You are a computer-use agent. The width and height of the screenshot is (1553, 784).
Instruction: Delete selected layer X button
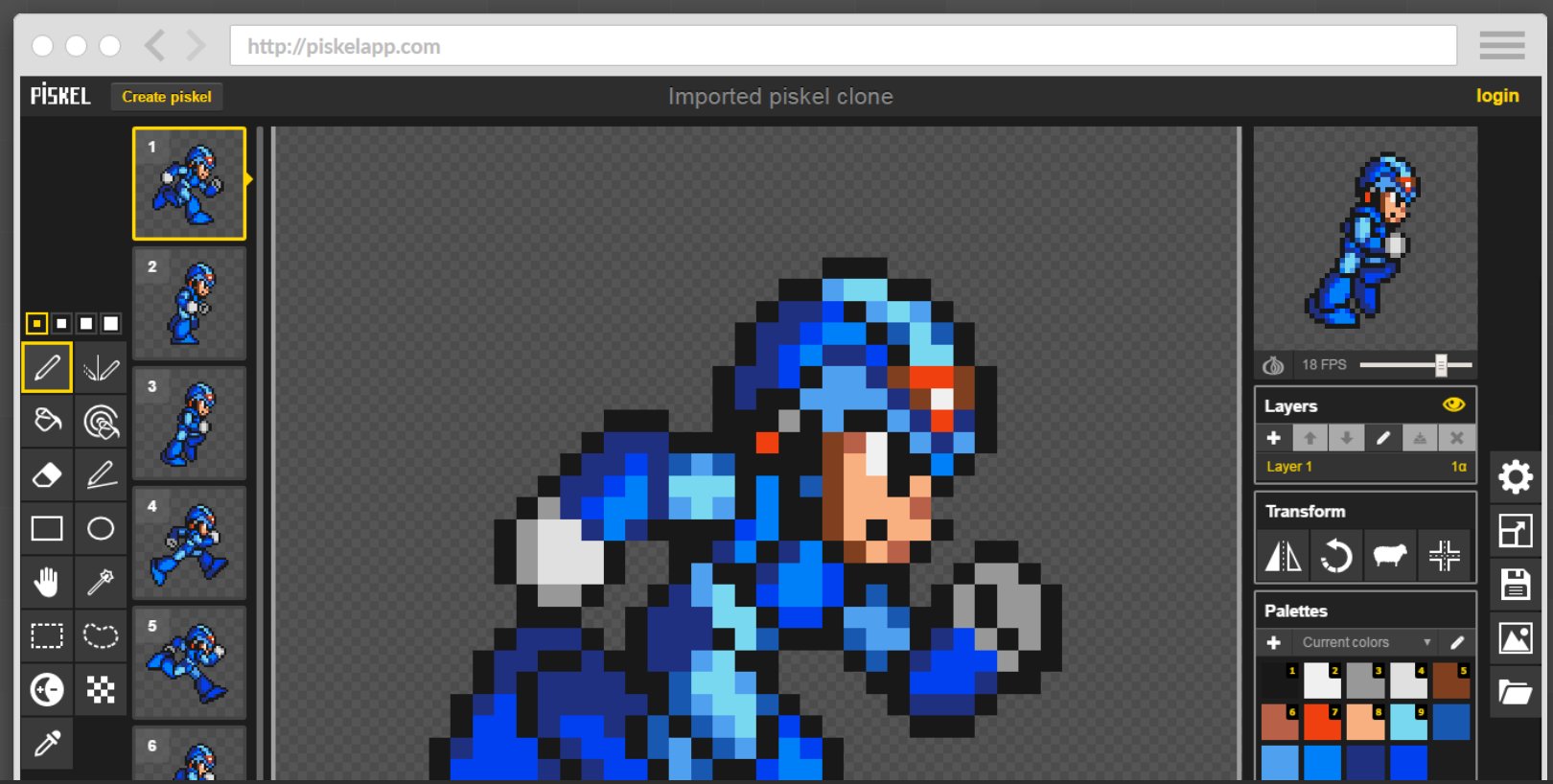point(1456,438)
